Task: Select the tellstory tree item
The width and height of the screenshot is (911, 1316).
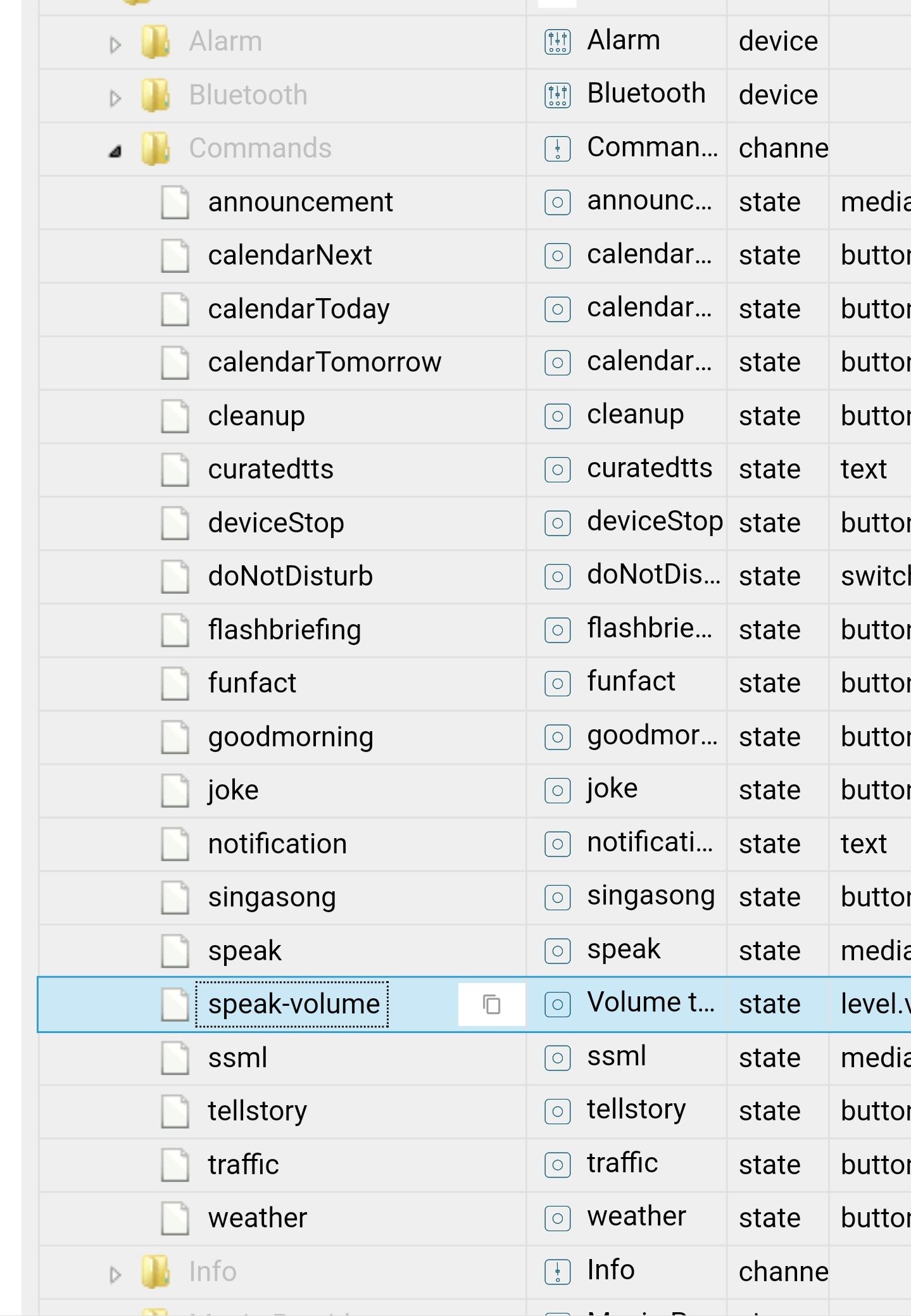Action: point(257,1112)
